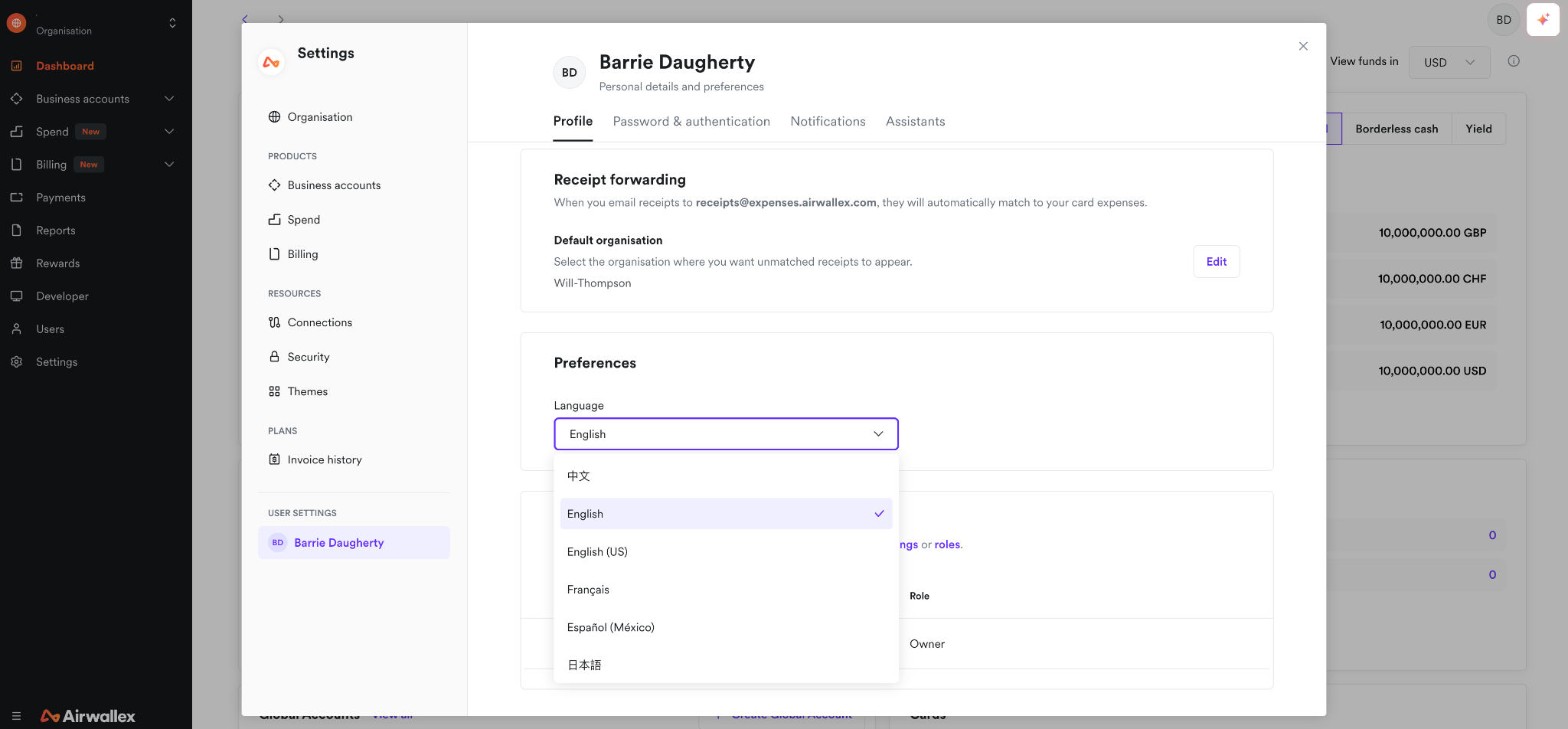
Task: Click the organisation globe avatar at the top left
Action: [17, 23]
